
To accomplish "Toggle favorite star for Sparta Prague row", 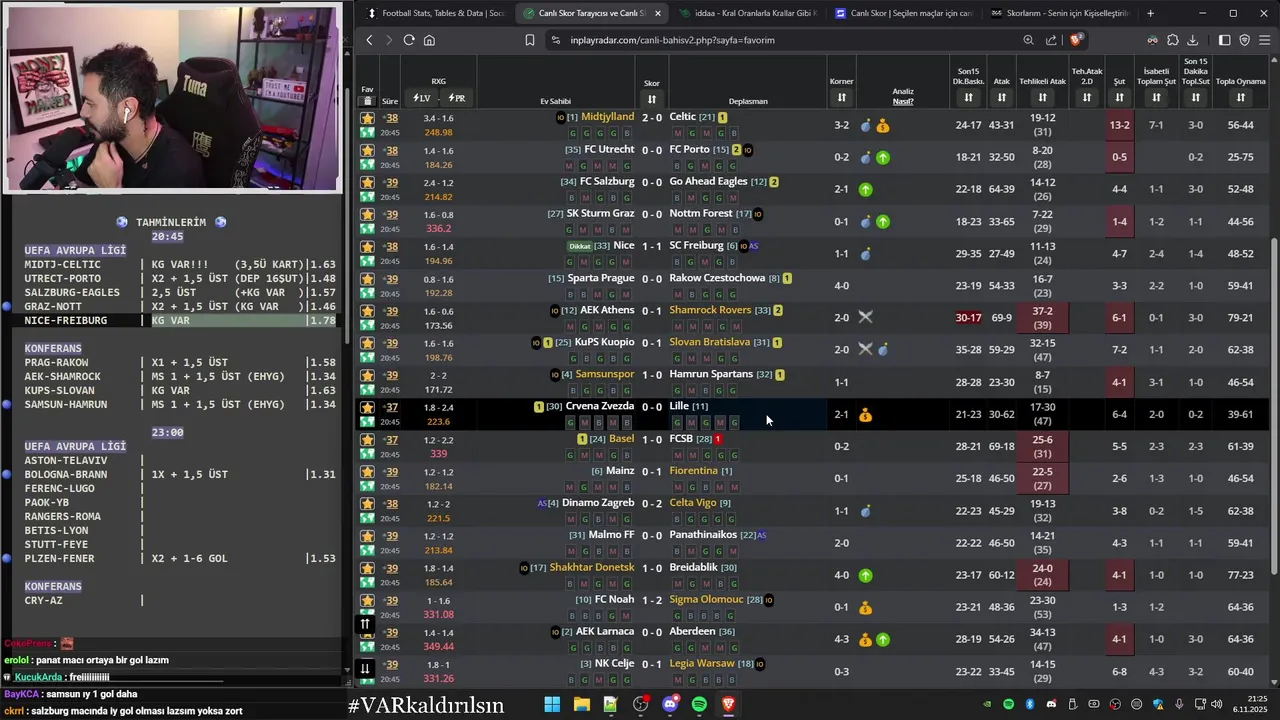I will coord(368,279).
